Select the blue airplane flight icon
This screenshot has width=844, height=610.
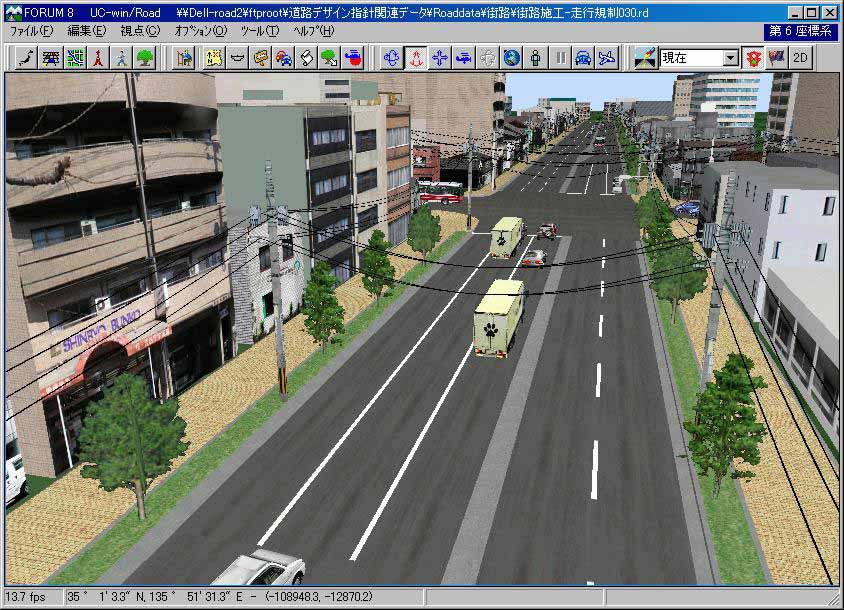pos(607,58)
